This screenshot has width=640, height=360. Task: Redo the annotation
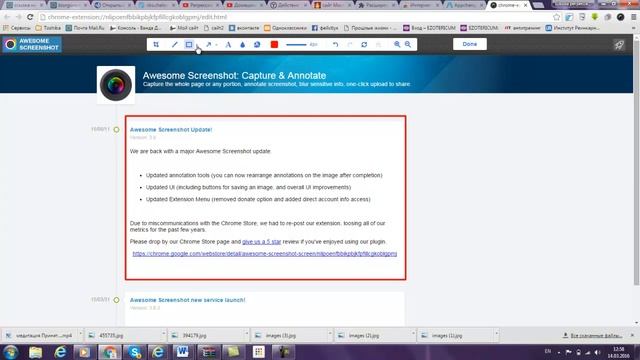point(350,44)
